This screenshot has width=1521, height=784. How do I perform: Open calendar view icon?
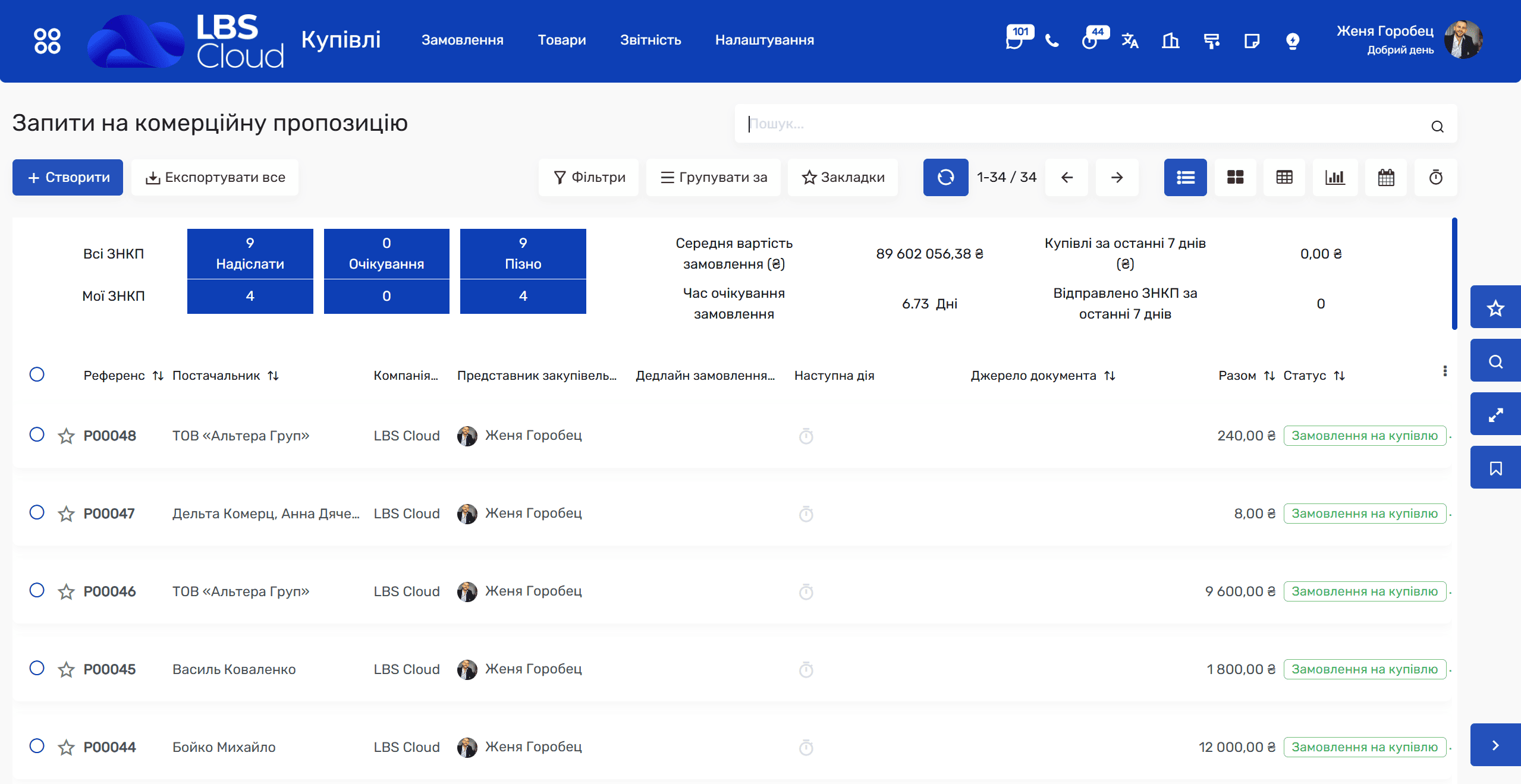(x=1386, y=177)
